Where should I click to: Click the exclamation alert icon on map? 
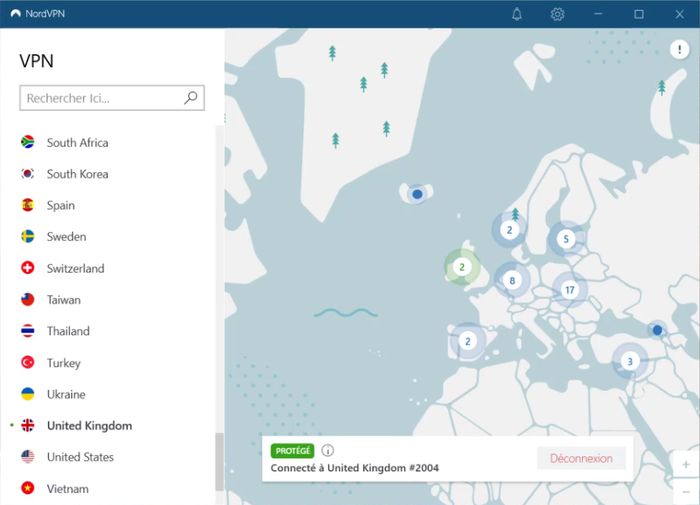click(x=679, y=49)
